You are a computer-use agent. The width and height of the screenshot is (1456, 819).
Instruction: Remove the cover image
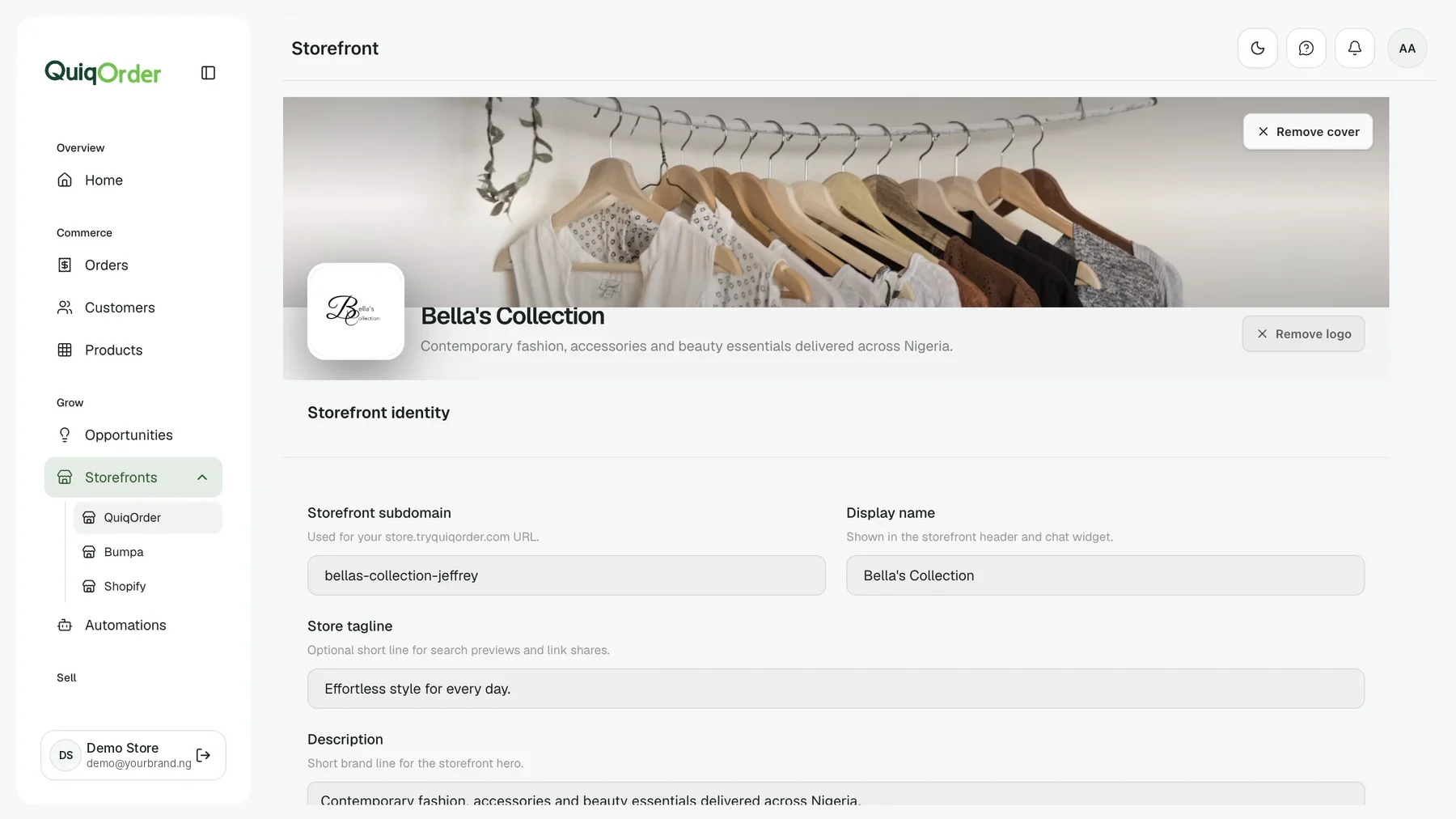coord(1308,132)
